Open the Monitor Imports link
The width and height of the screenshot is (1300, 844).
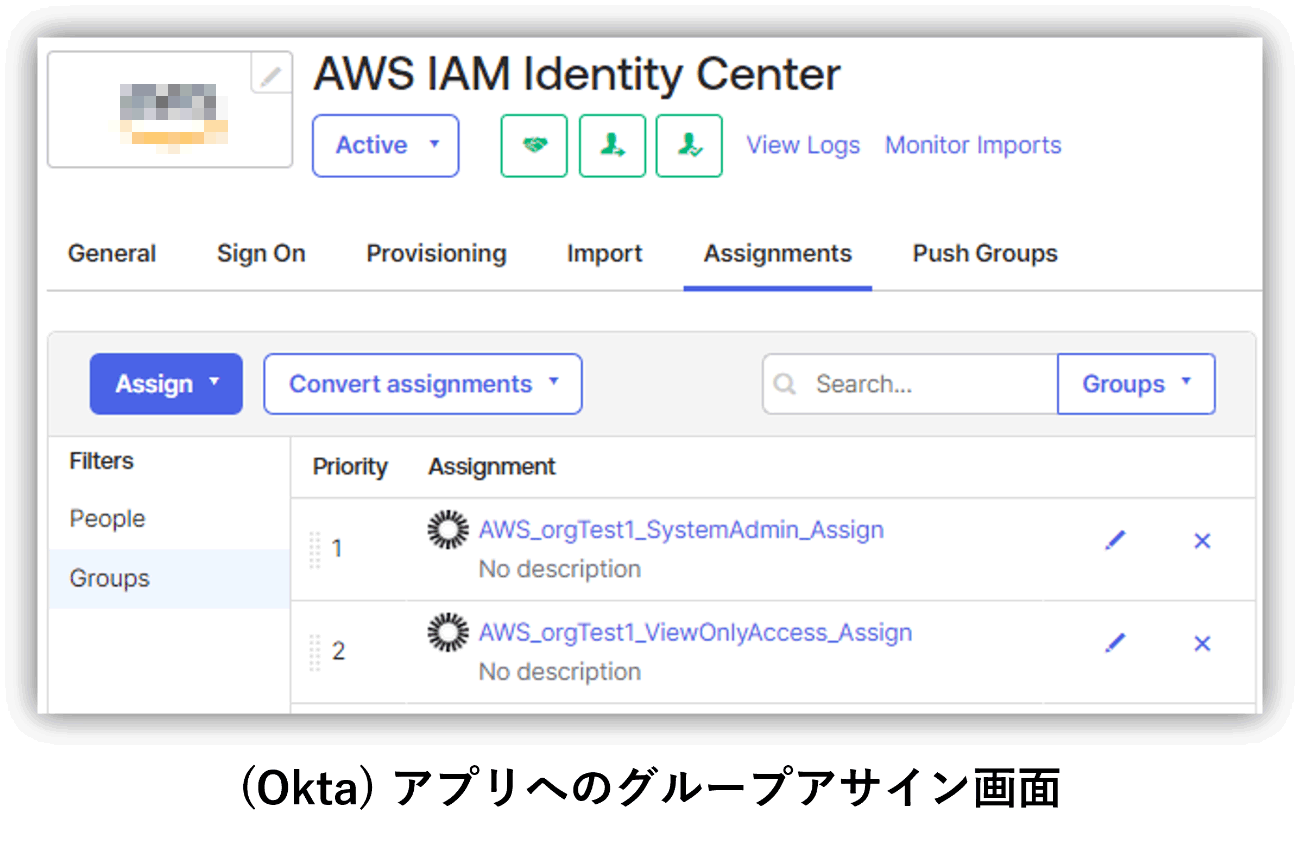pyautogui.click(x=973, y=146)
